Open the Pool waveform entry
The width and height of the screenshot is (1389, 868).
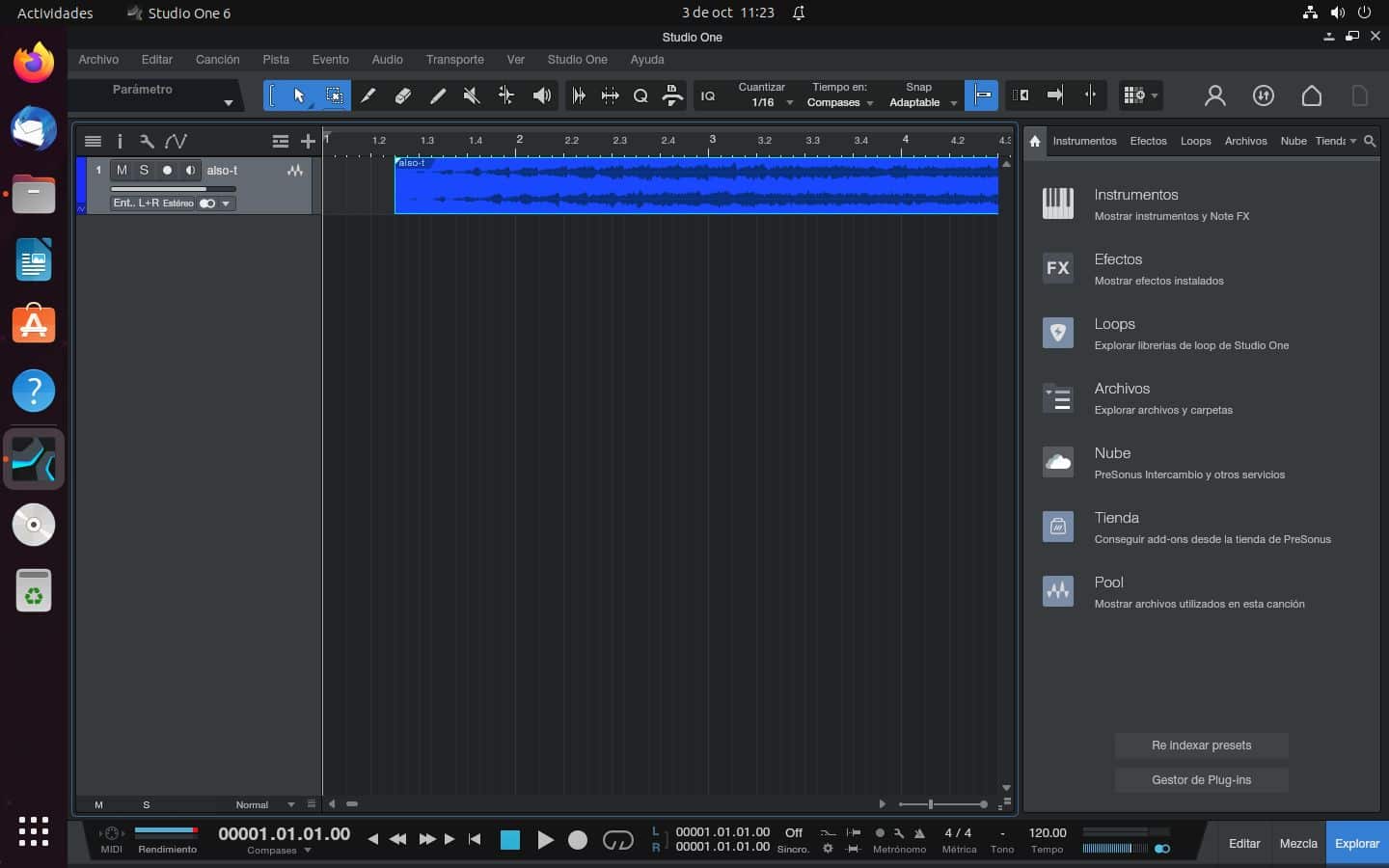[1058, 591]
